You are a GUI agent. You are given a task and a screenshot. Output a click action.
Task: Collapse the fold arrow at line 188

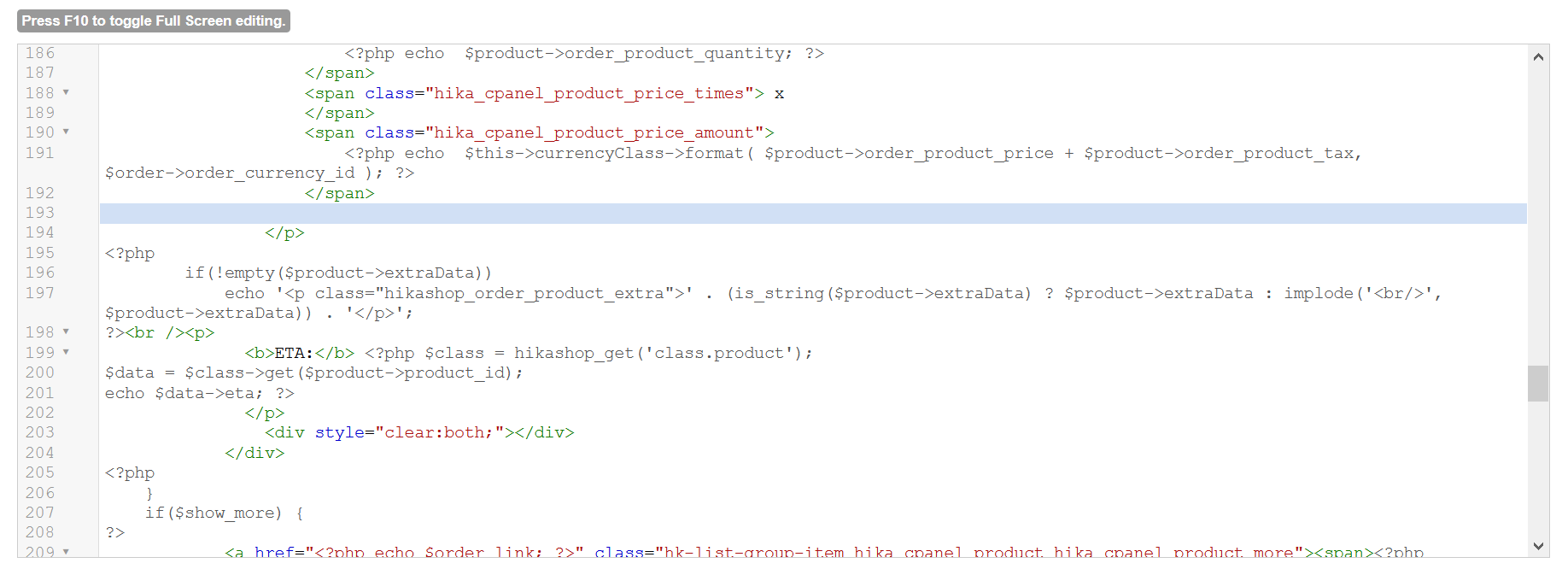(x=66, y=92)
